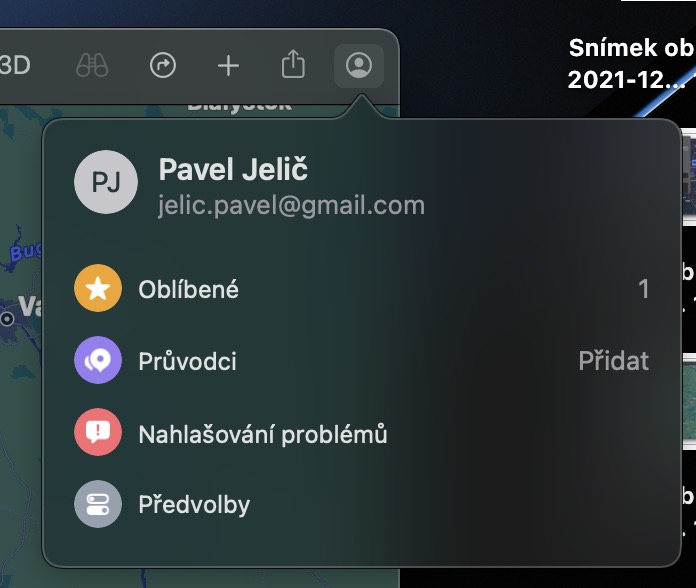Click the name Pavel Jelič
Screen dimensions: 696x588
click(x=233, y=169)
